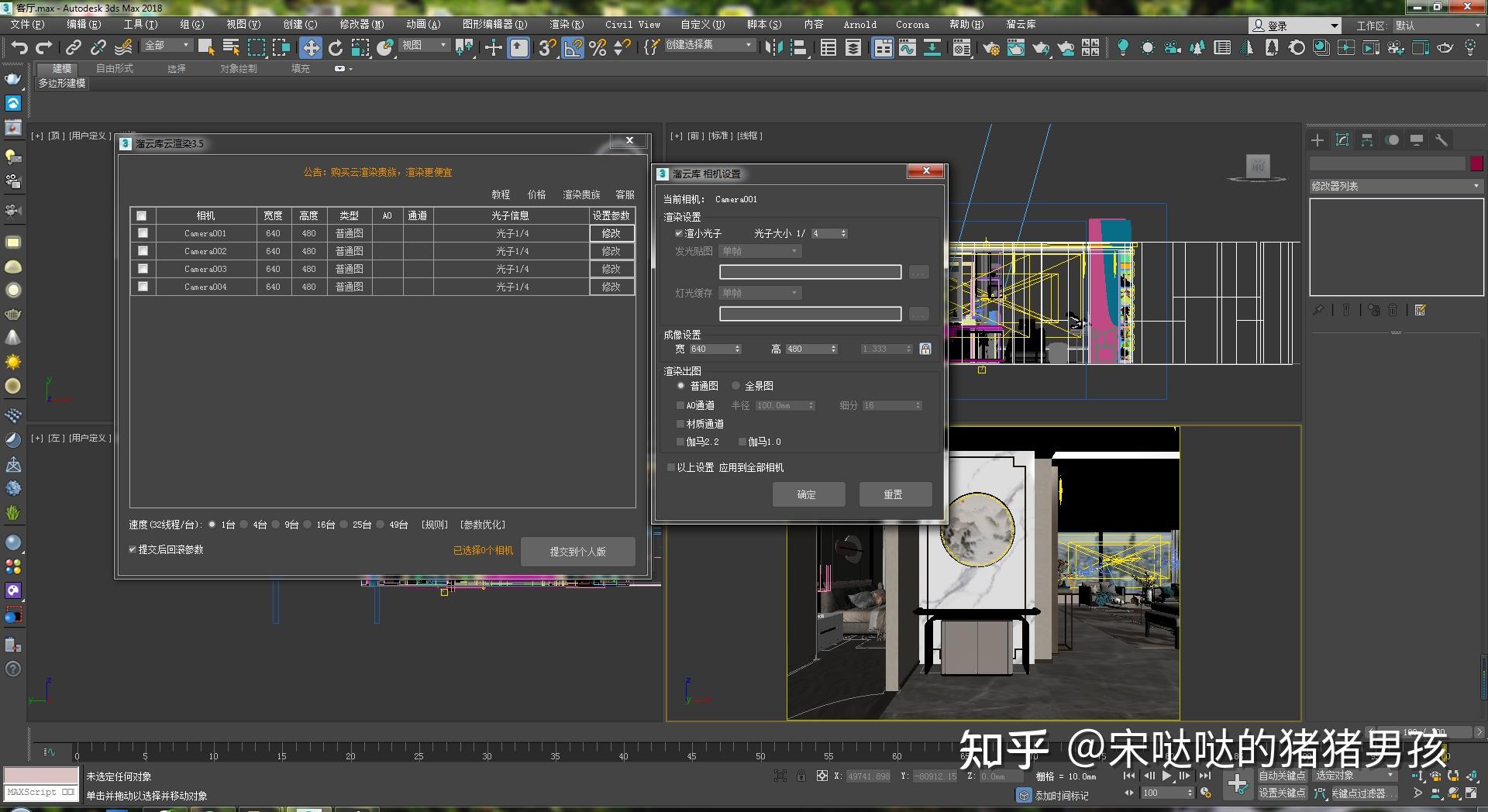Viewport: 1488px width, 812px height.
Task: Select the 4台 speed radio option
Action: (x=244, y=525)
